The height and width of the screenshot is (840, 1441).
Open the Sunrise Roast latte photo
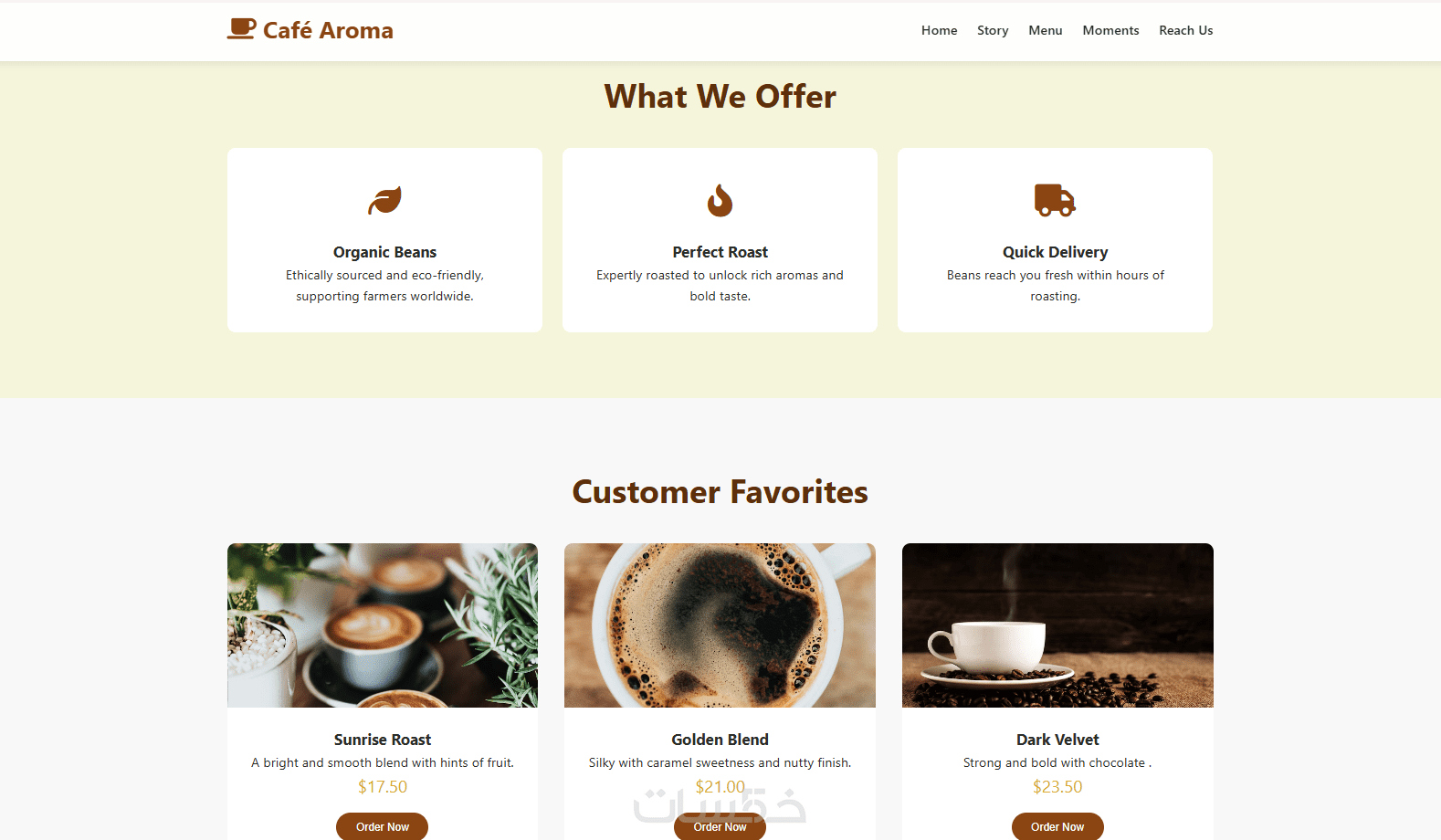383,625
